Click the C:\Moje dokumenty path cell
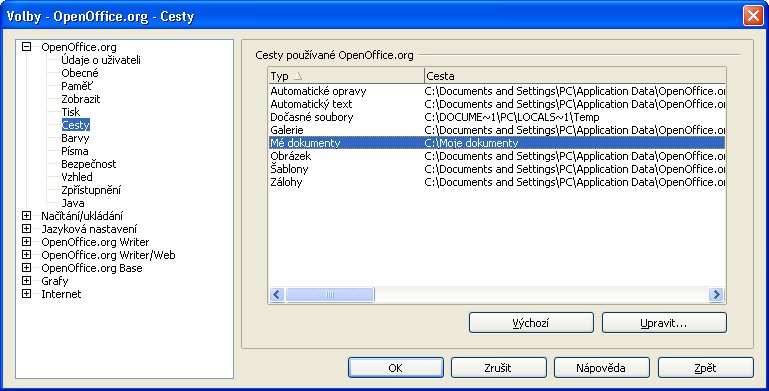The height and width of the screenshot is (391, 769). point(471,143)
